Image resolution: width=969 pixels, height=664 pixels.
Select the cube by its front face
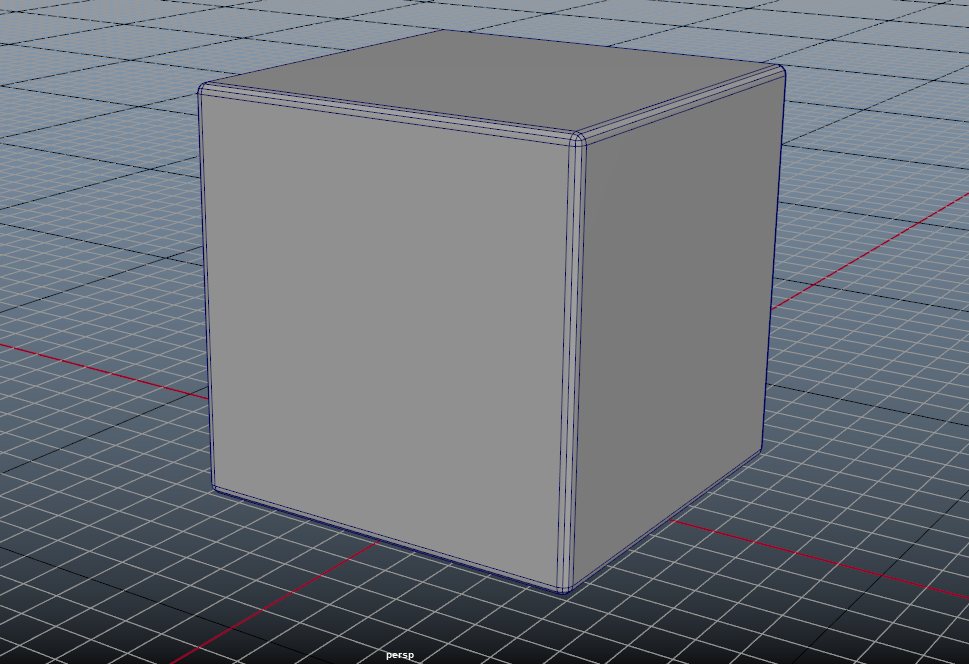(x=386, y=337)
